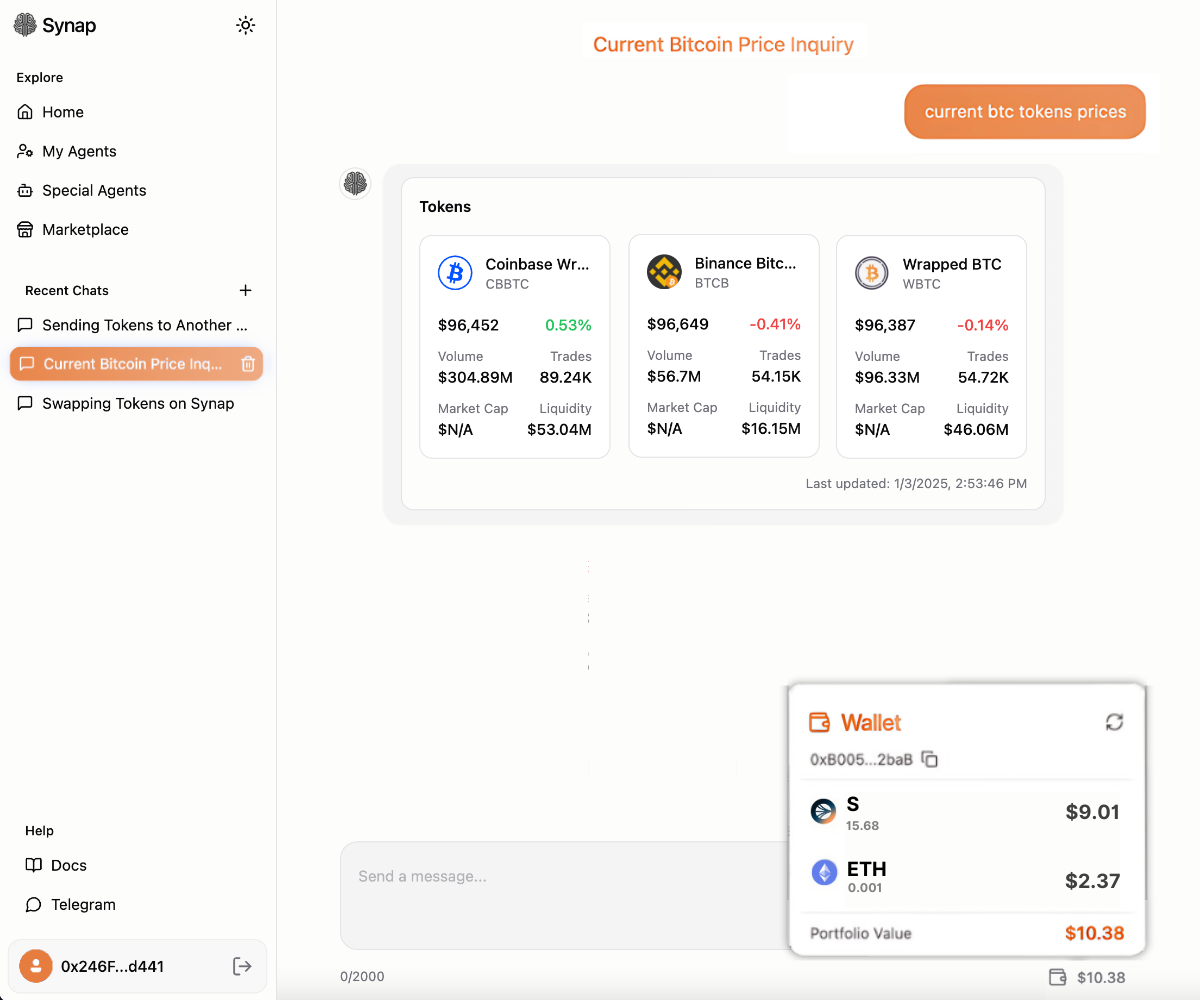Click the Telegram message icon

tap(34, 904)
